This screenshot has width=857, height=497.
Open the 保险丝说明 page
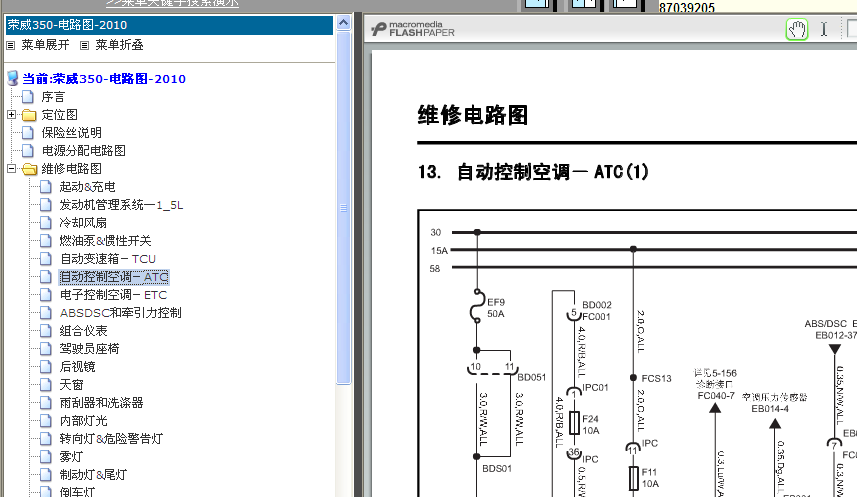click(x=71, y=133)
